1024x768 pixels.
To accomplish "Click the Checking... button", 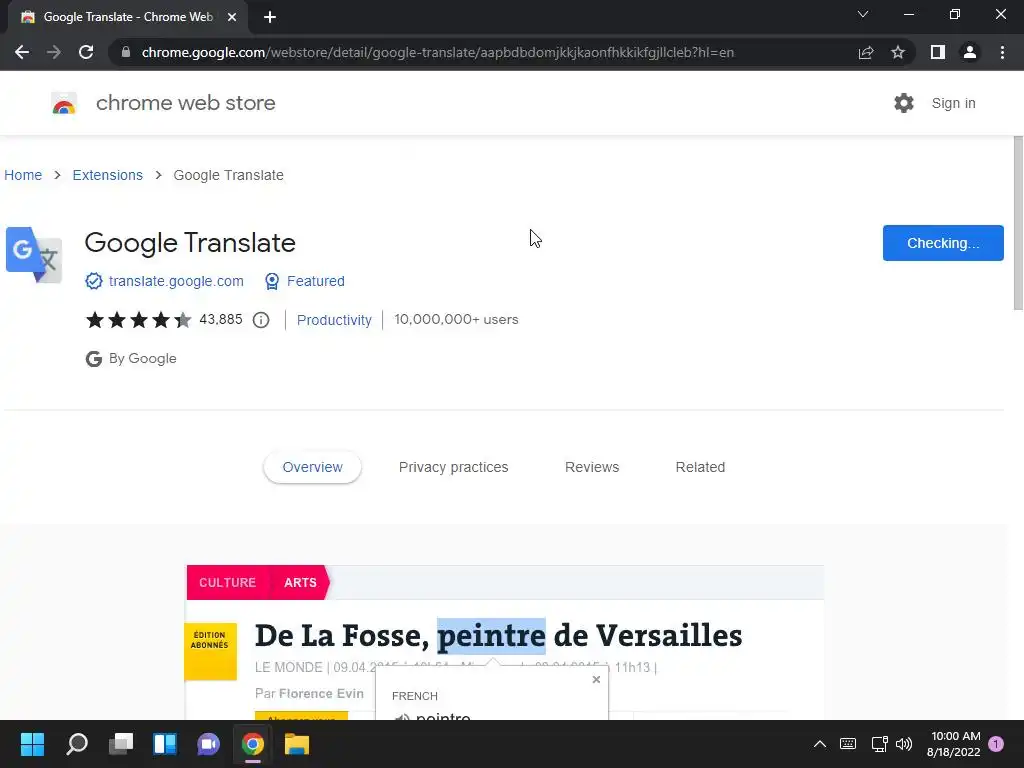I will tap(943, 243).
